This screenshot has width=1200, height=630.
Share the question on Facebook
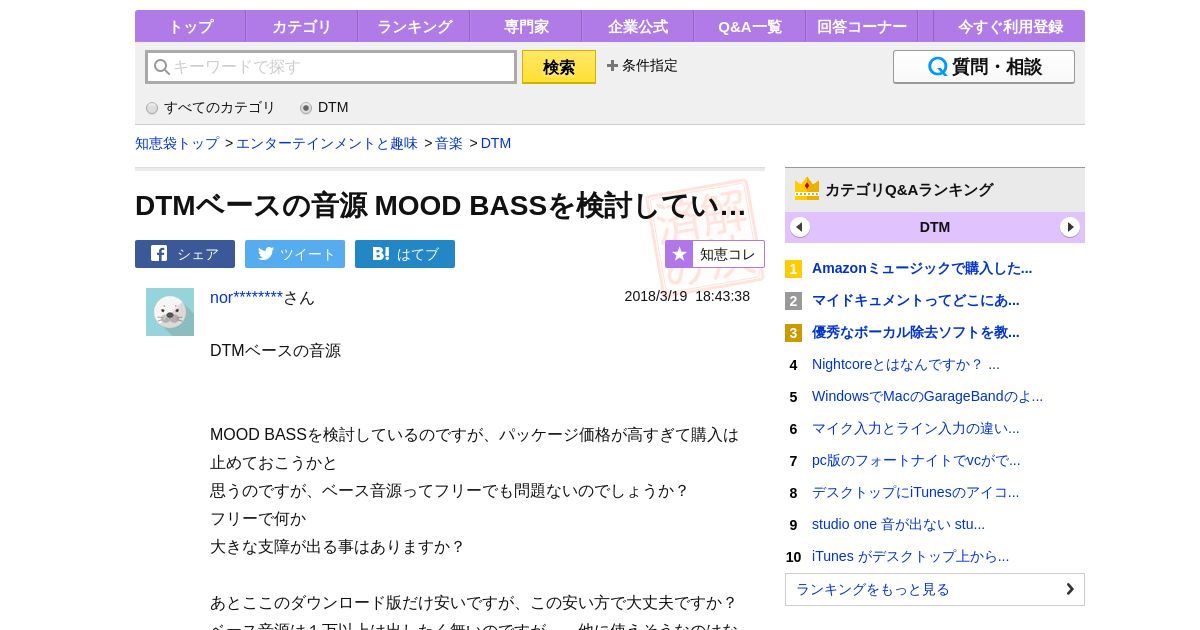pos(185,254)
